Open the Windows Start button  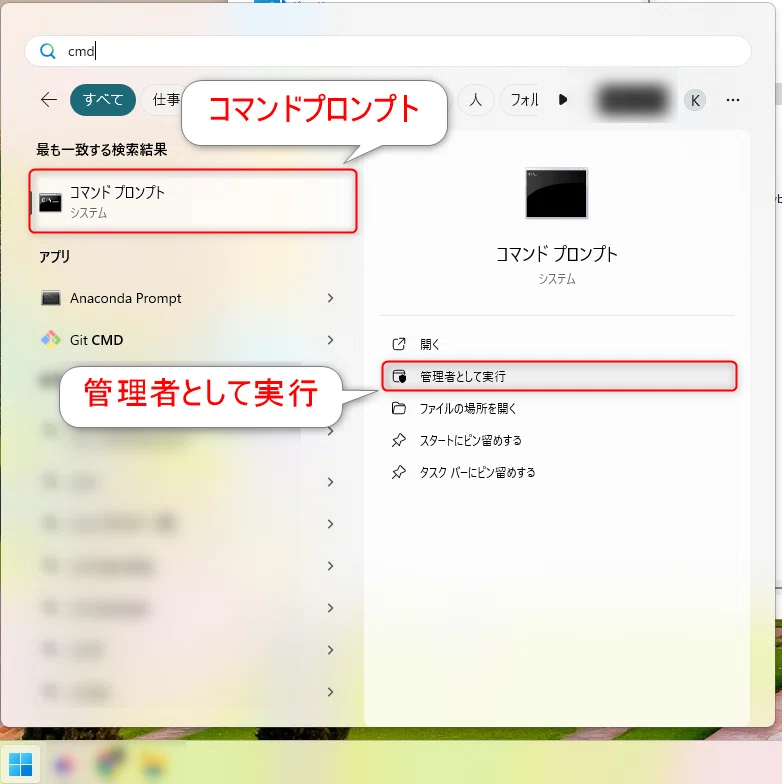click(20, 764)
